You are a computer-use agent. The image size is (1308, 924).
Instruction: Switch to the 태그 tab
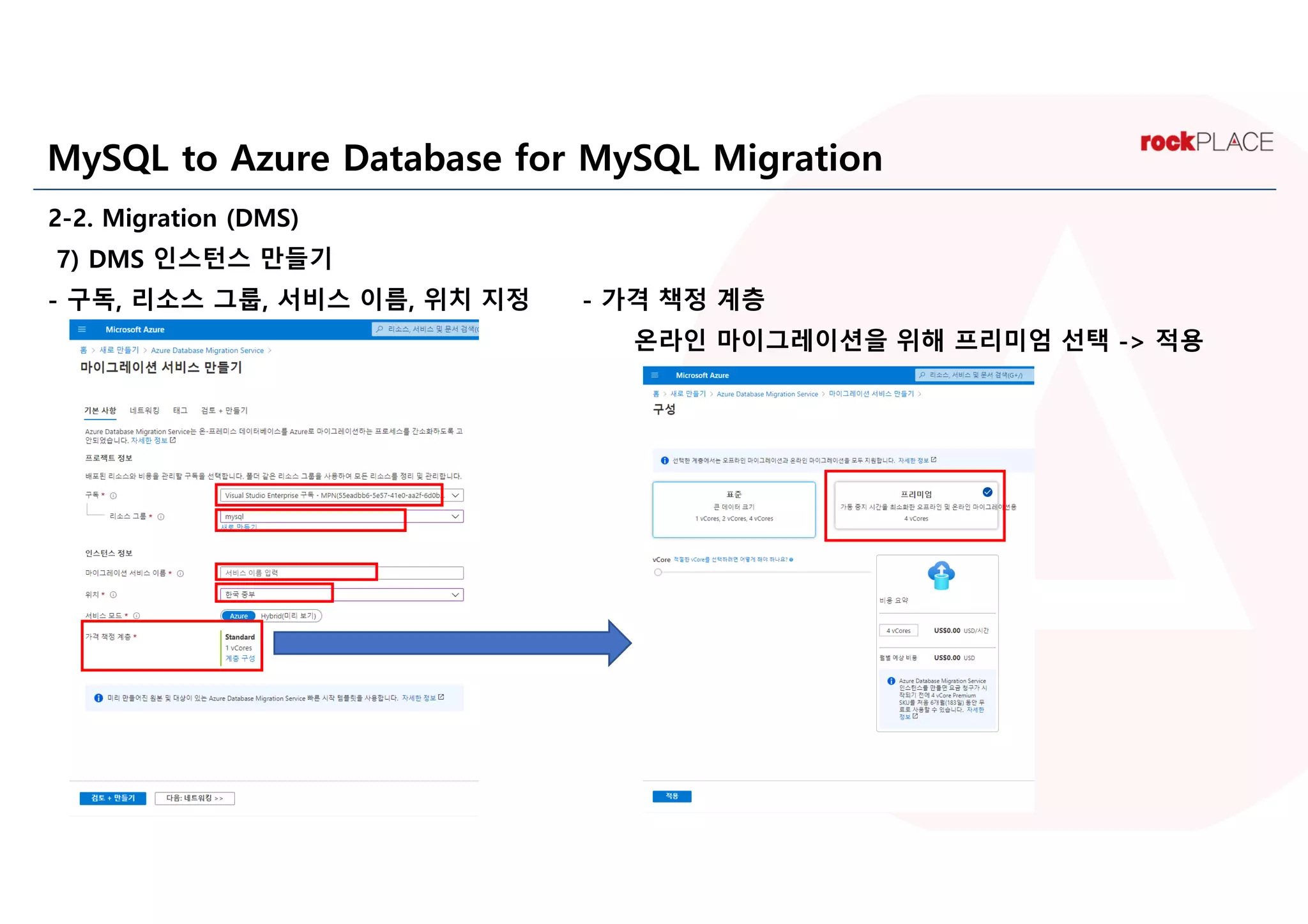[x=180, y=411]
